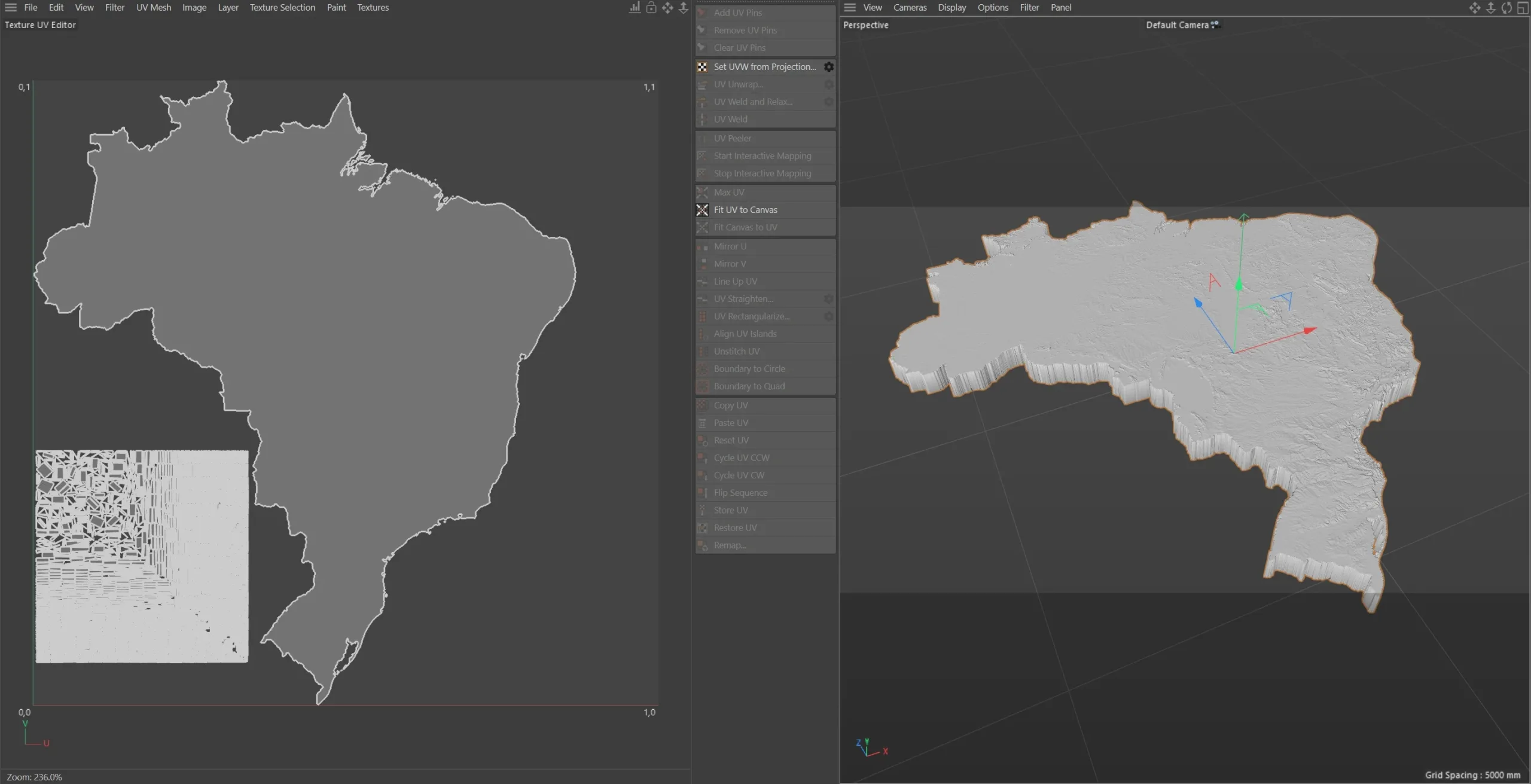Select the Fit UV to Canvas command

[x=746, y=209]
